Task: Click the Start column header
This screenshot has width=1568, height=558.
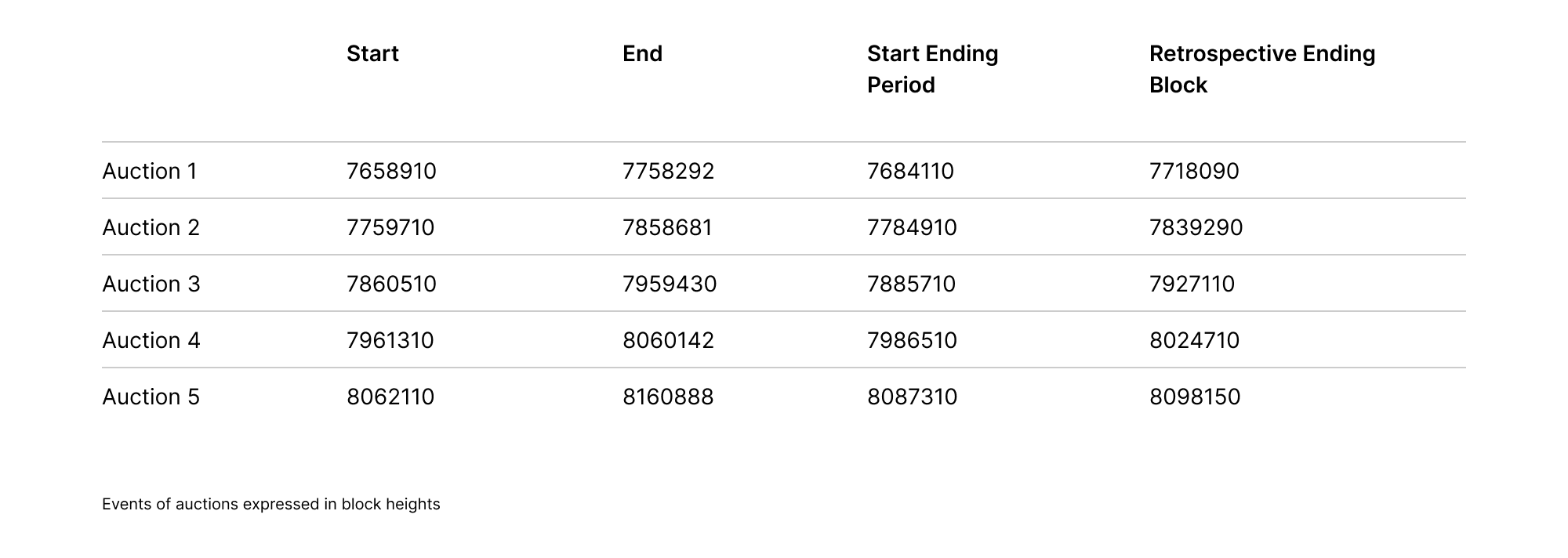Action: (x=372, y=53)
